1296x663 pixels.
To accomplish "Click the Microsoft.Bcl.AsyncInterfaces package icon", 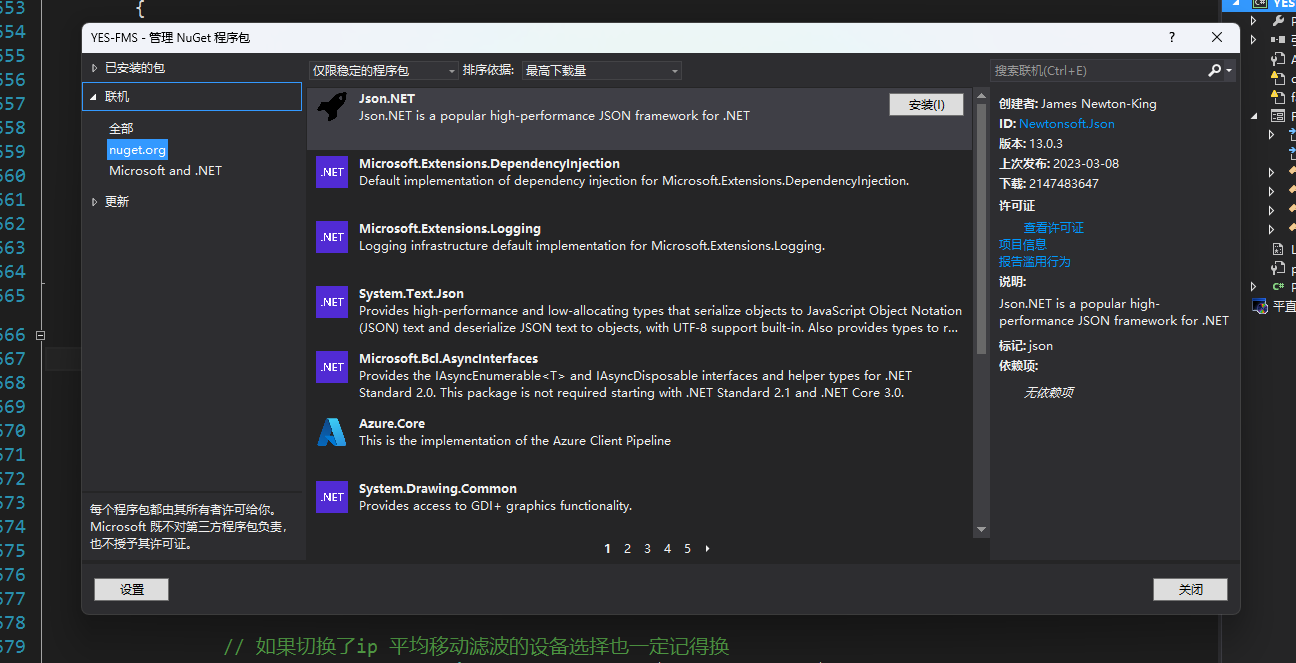I will (x=331, y=367).
